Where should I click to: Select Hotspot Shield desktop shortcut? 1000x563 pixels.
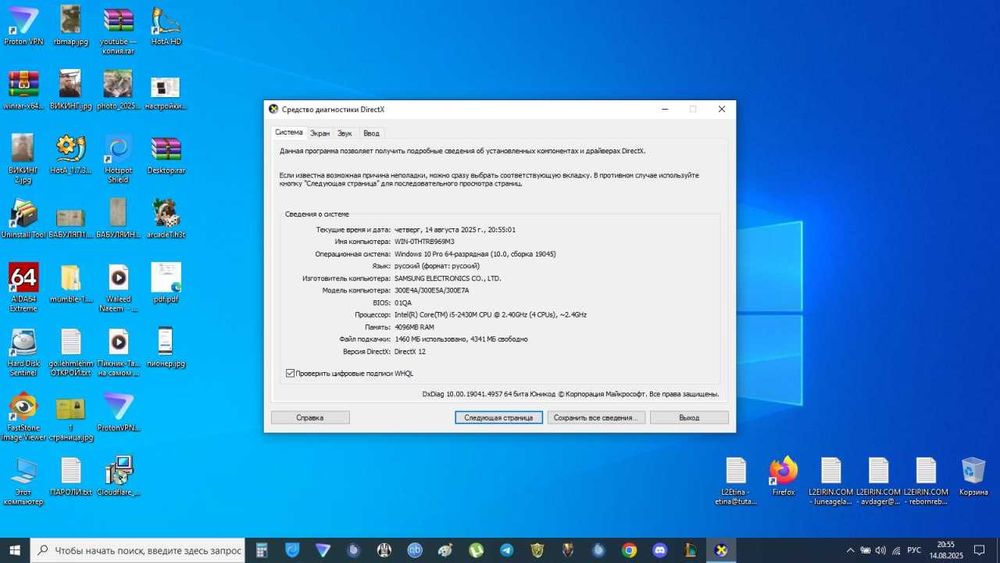tap(118, 159)
